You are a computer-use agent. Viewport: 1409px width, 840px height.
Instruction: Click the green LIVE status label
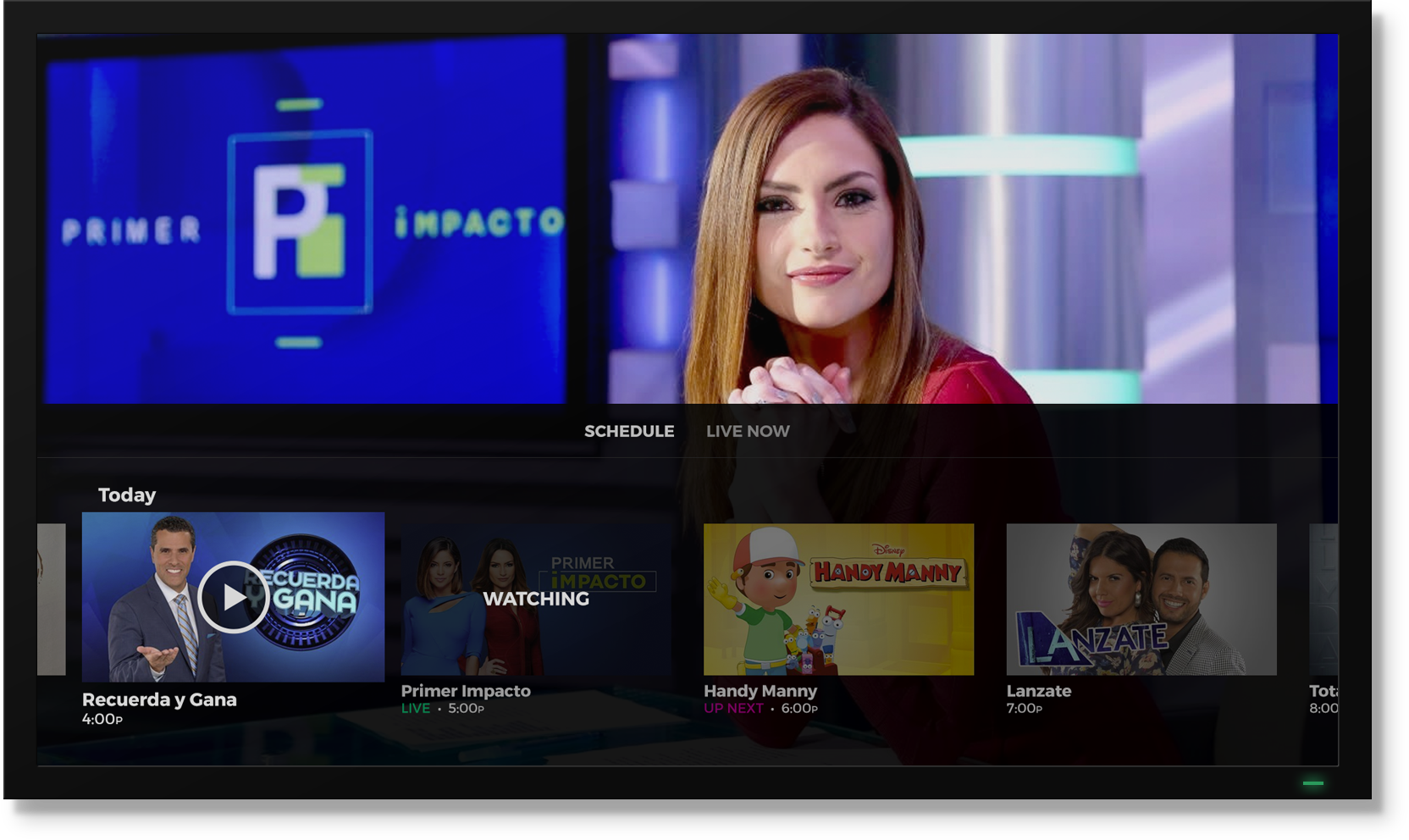coord(416,709)
